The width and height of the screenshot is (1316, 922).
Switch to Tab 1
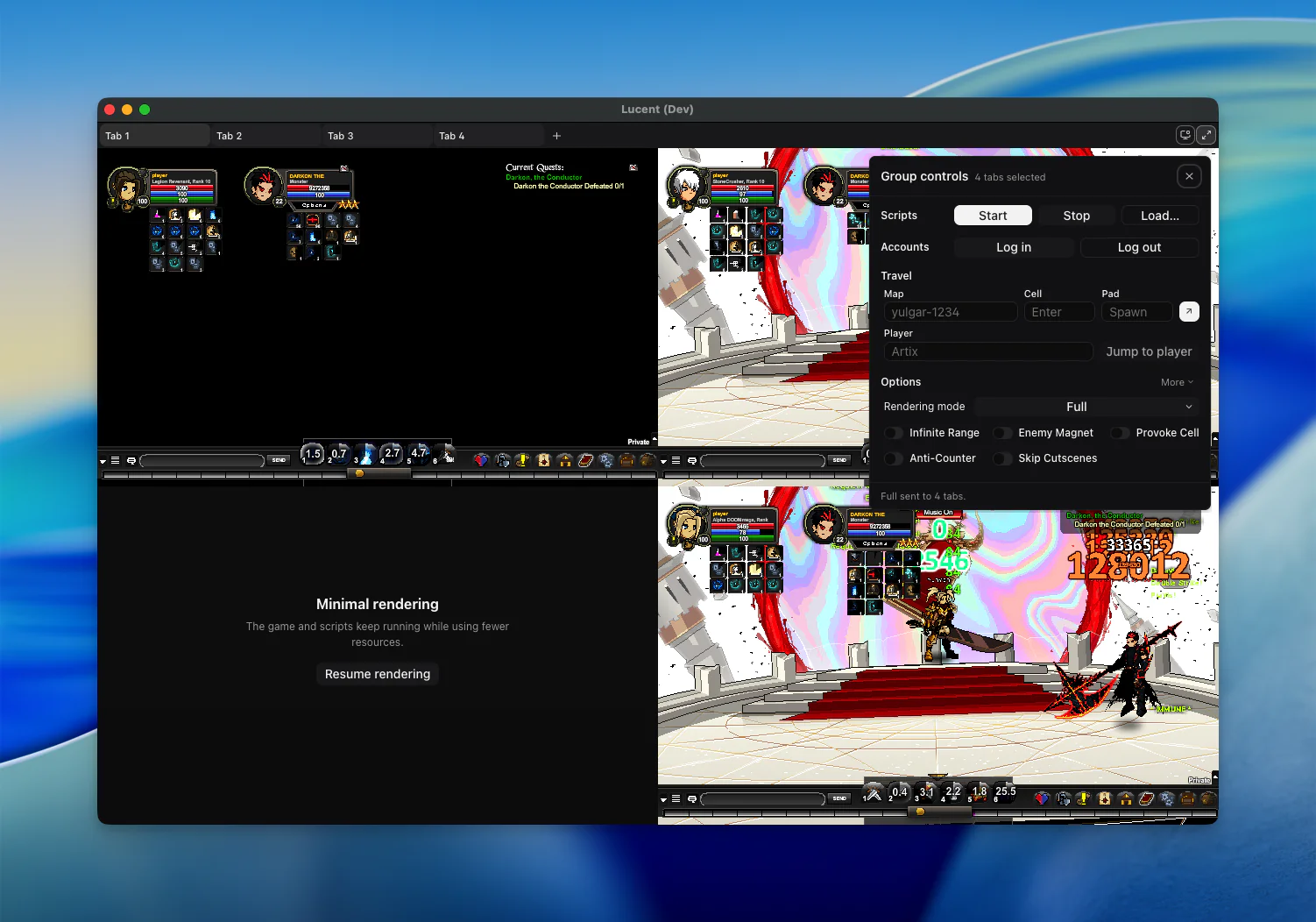(154, 136)
